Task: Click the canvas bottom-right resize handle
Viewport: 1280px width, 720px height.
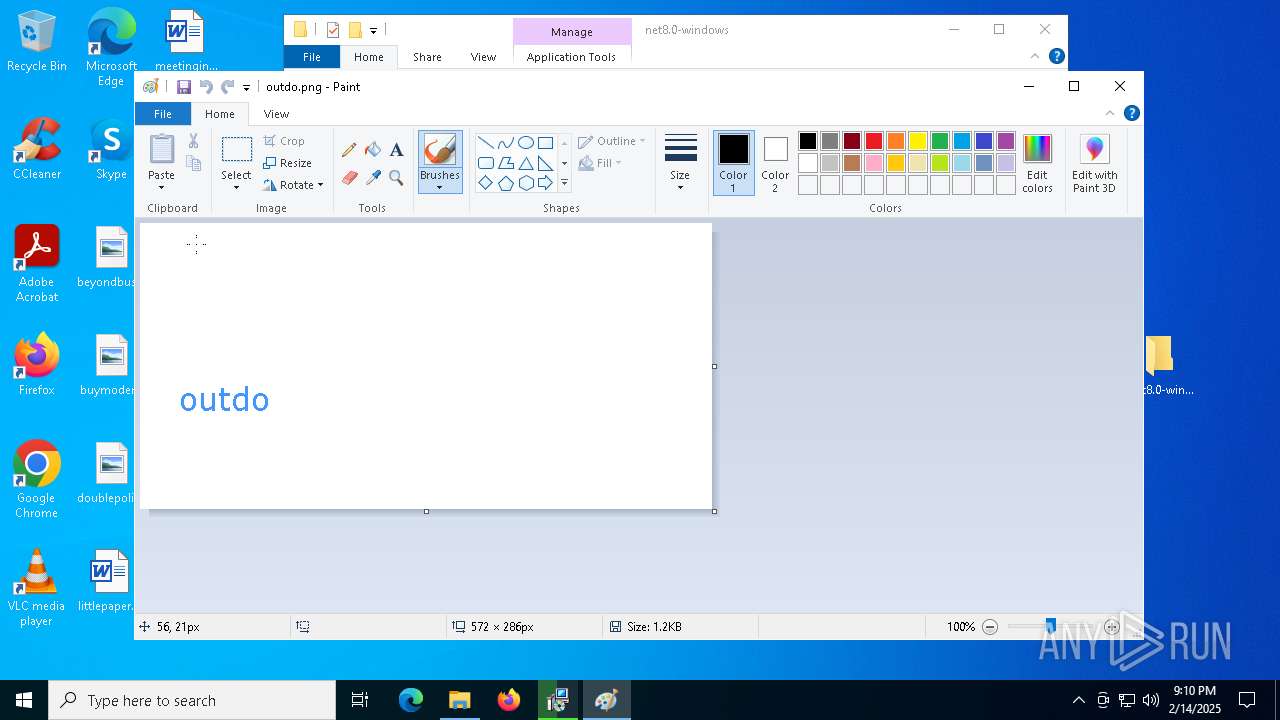Action: coord(714,511)
